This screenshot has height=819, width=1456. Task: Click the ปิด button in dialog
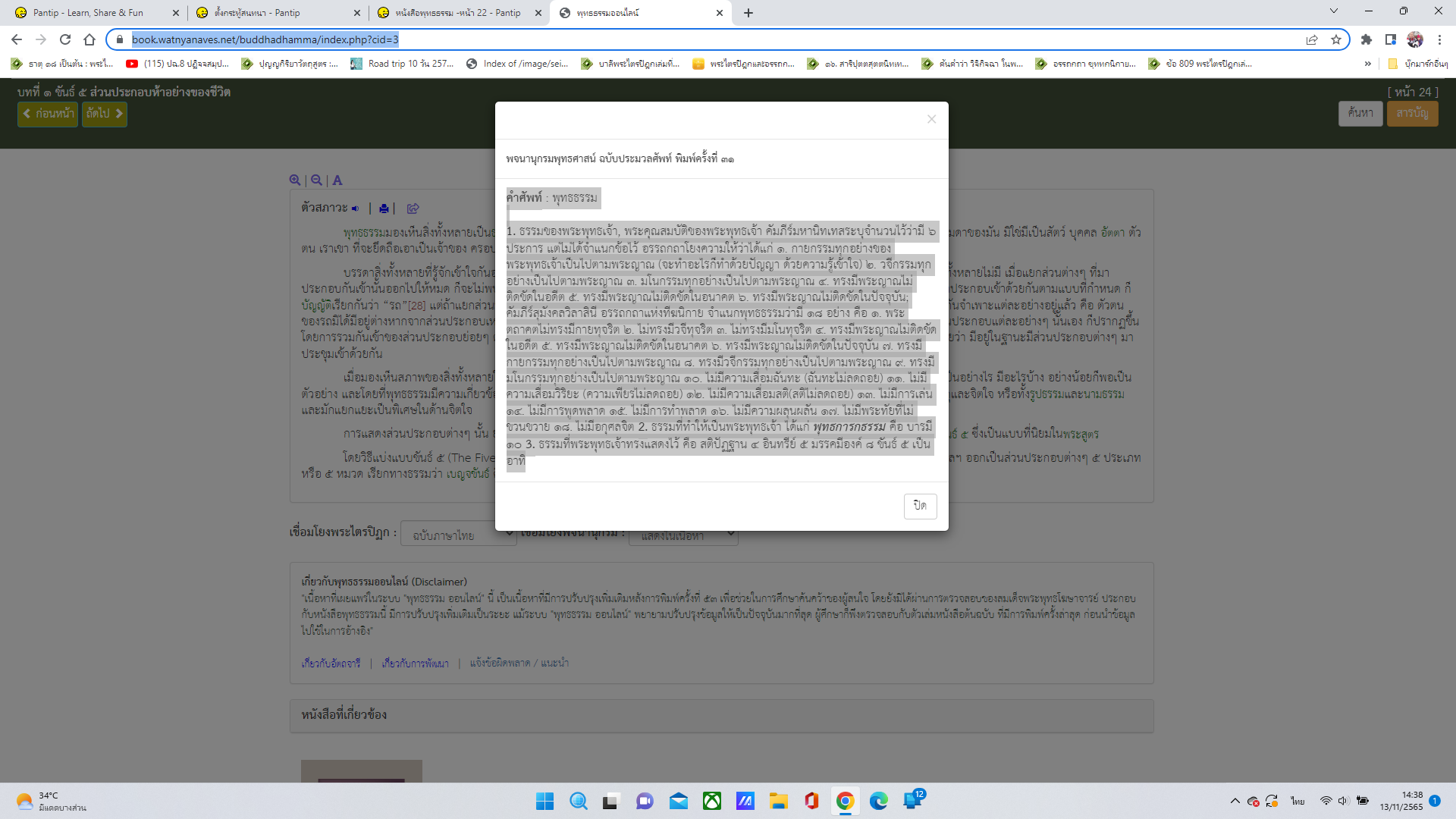click(920, 506)
